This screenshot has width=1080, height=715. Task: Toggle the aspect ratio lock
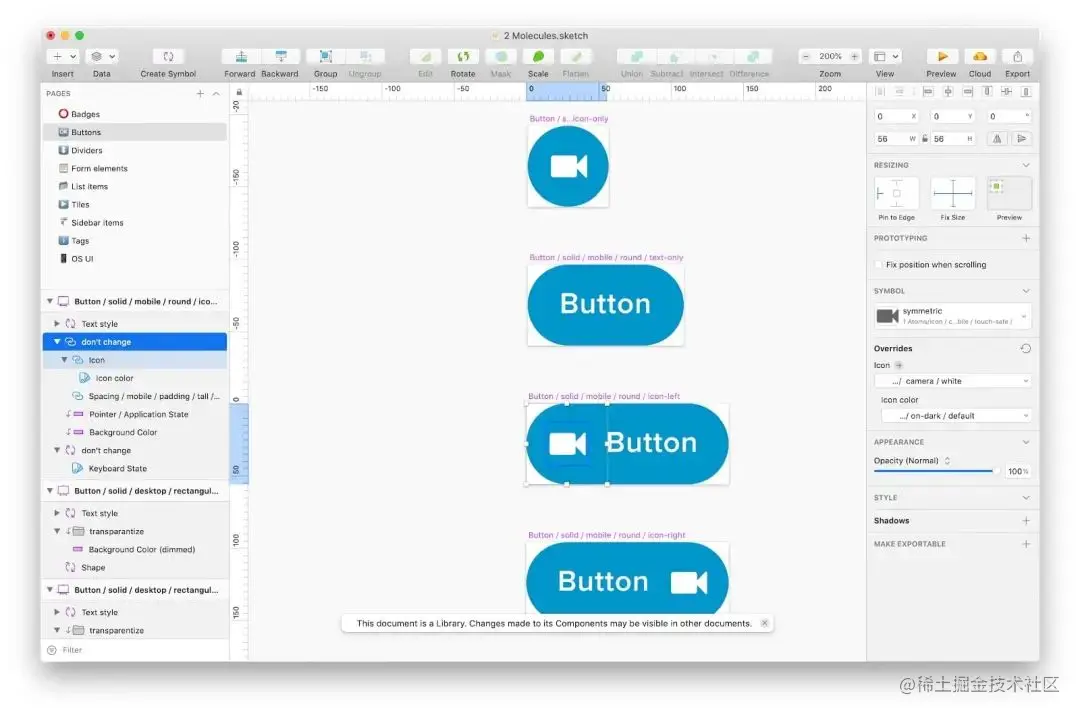click(925, 138)
